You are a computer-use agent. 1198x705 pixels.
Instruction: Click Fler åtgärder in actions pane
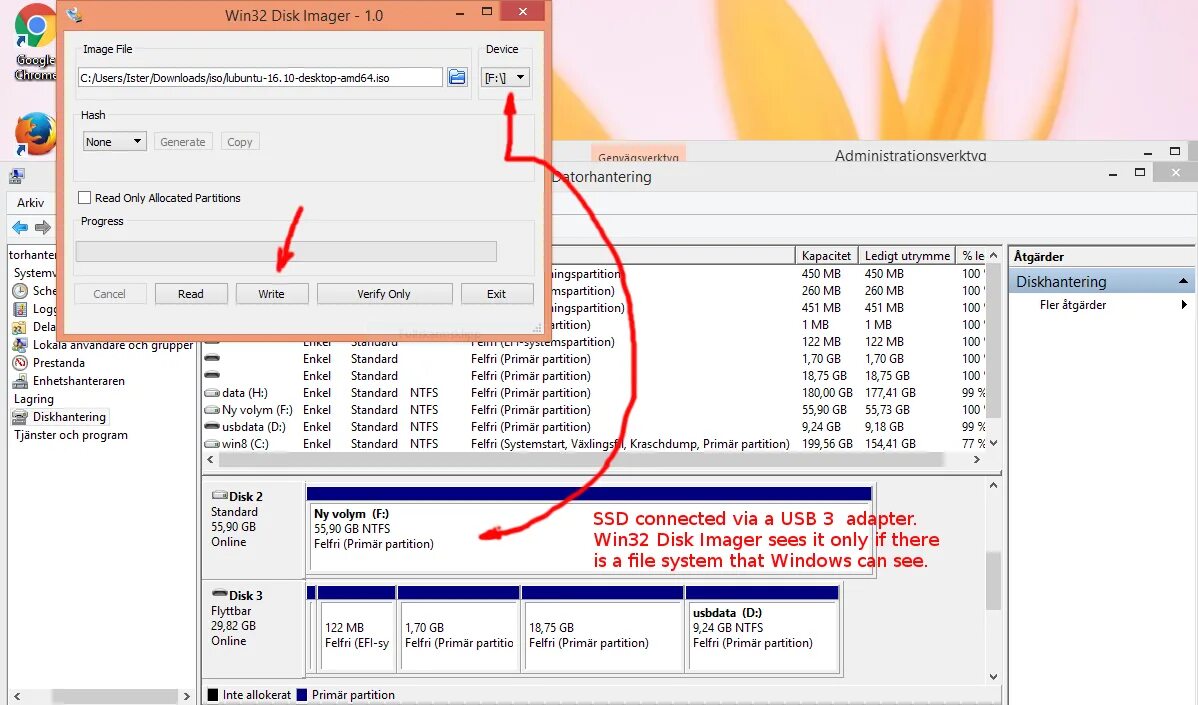point(1073,305)
